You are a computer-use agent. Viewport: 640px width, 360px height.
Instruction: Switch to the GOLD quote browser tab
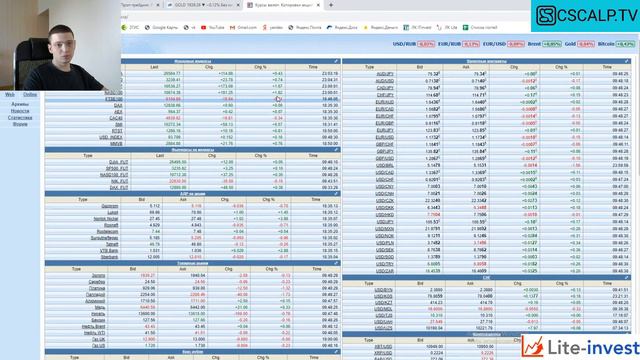(203, 5)
